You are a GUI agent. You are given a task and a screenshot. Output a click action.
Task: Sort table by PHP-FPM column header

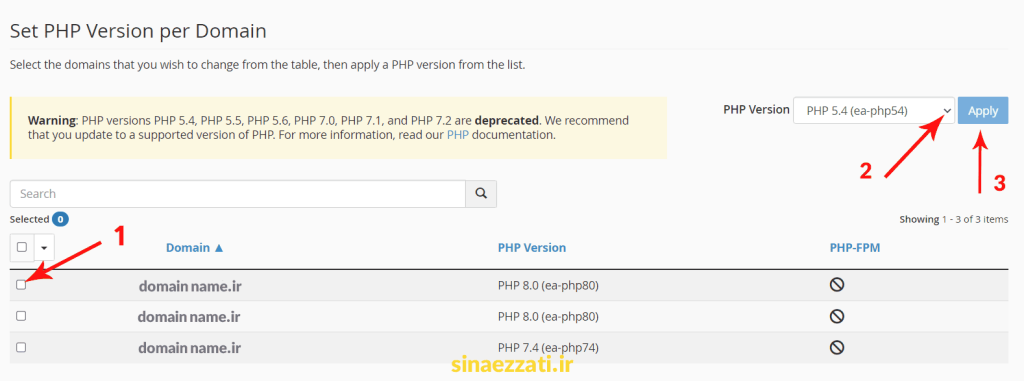[855, 248]
